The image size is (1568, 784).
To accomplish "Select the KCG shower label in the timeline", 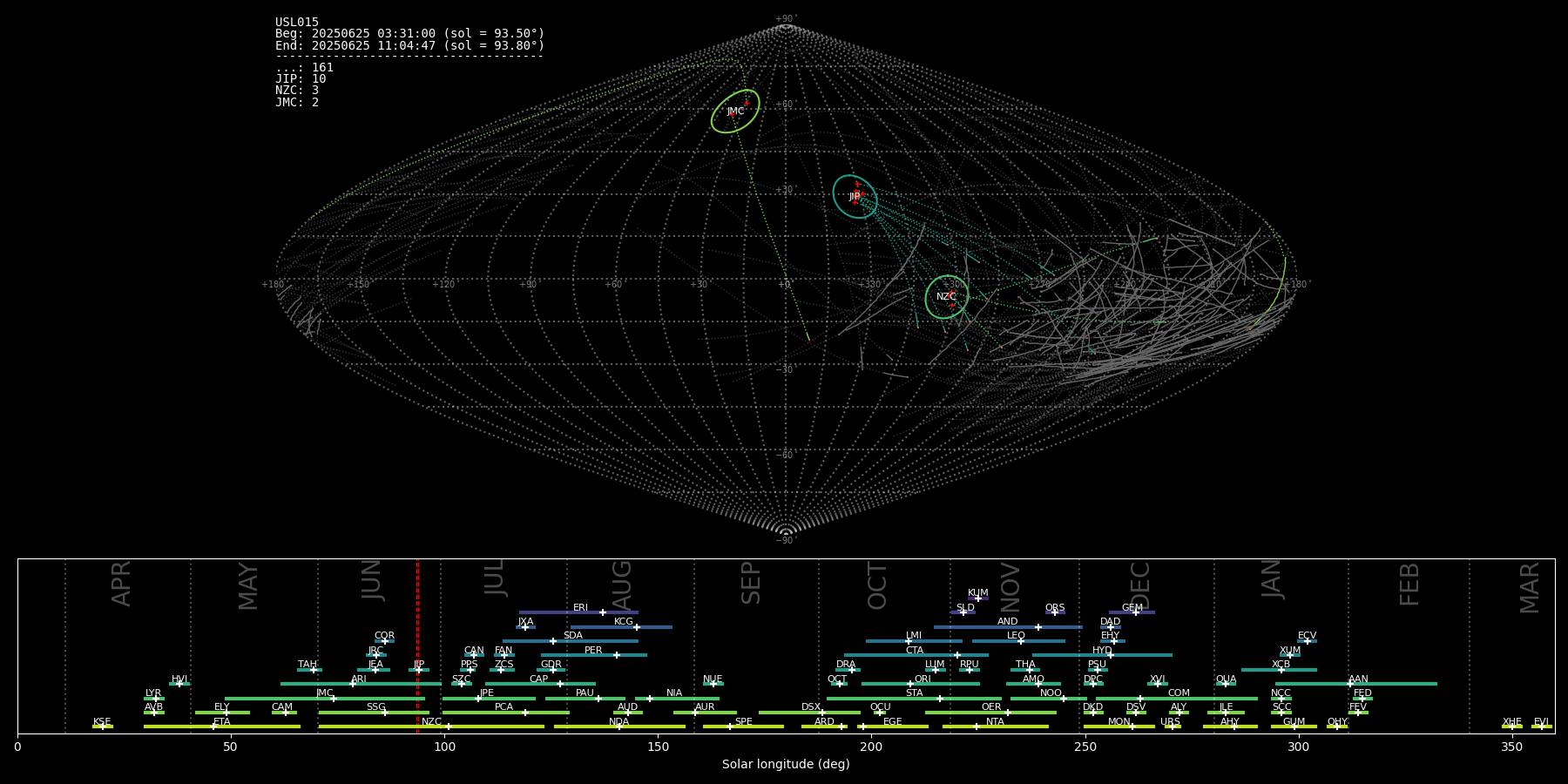I will (624, 622).
